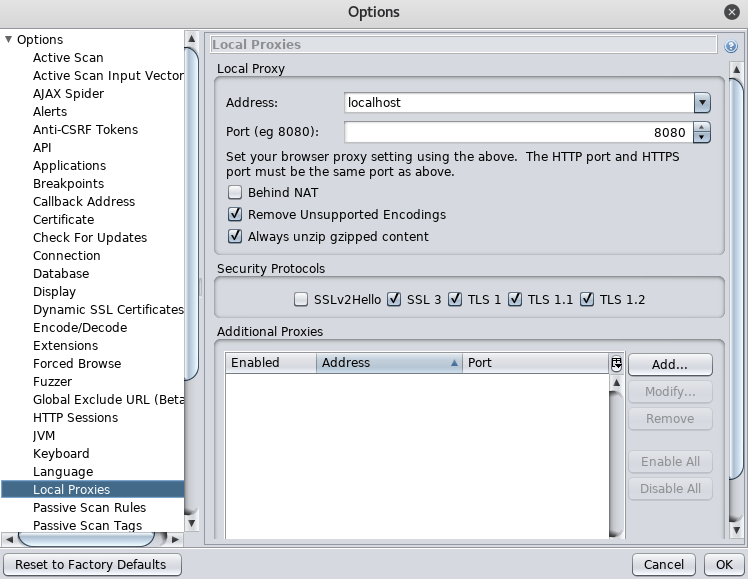Sort table by Address column
This screenshot has width=748, height=579.
coord(389,363)
